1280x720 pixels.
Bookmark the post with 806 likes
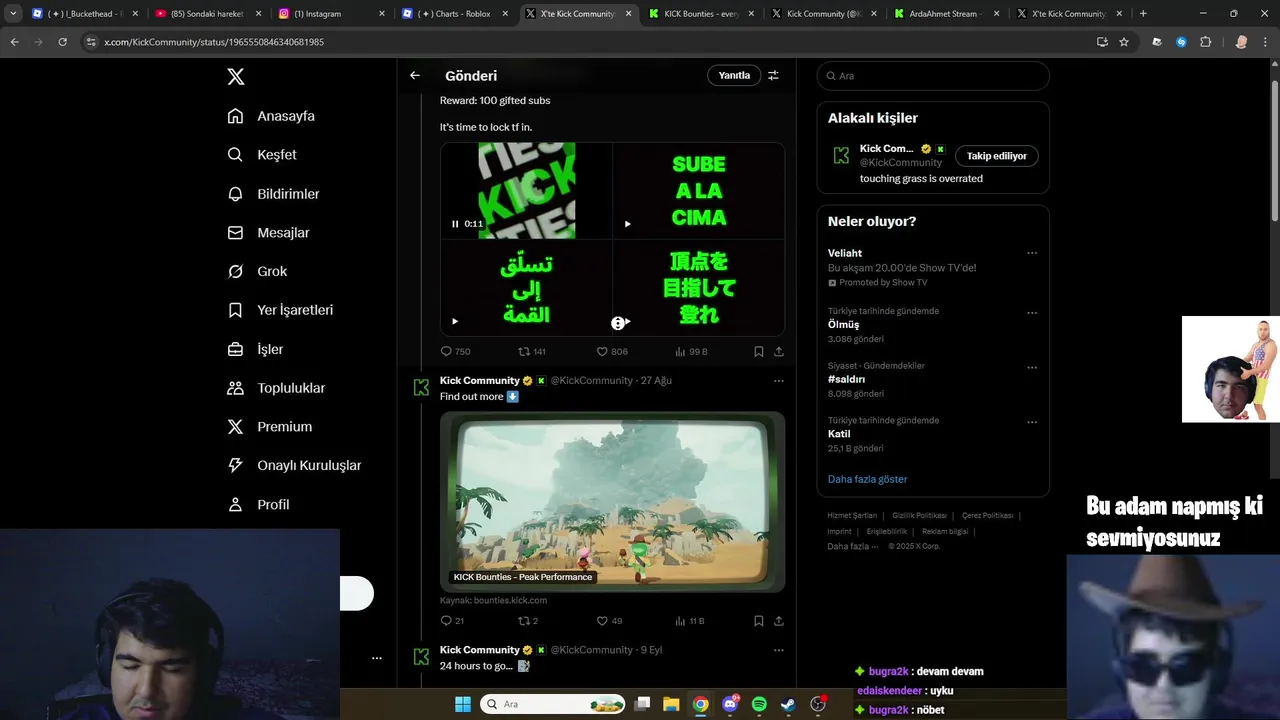pos(759,352)
